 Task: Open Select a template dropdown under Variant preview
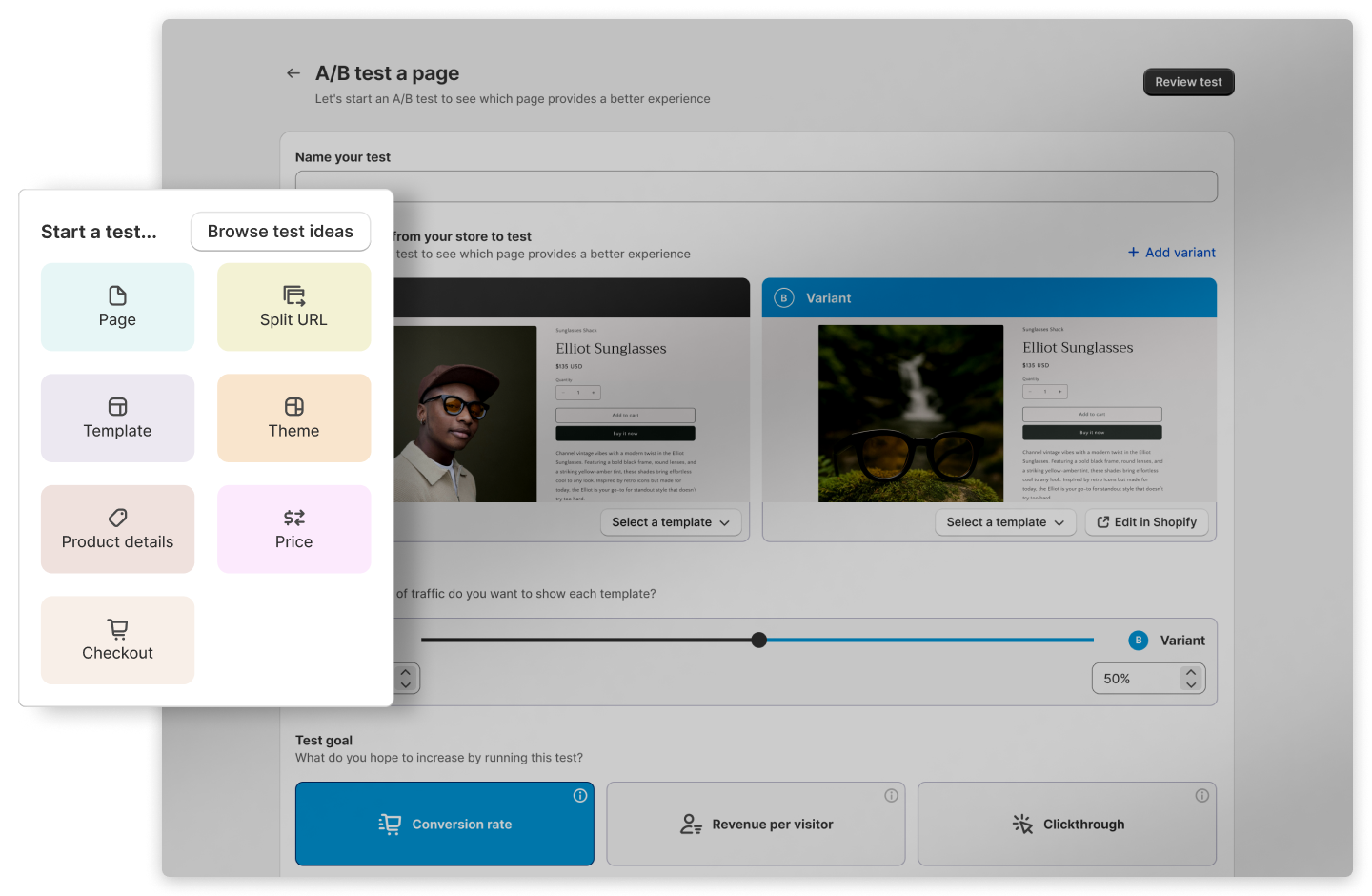pyautogui.click(x=1005, y=522)
